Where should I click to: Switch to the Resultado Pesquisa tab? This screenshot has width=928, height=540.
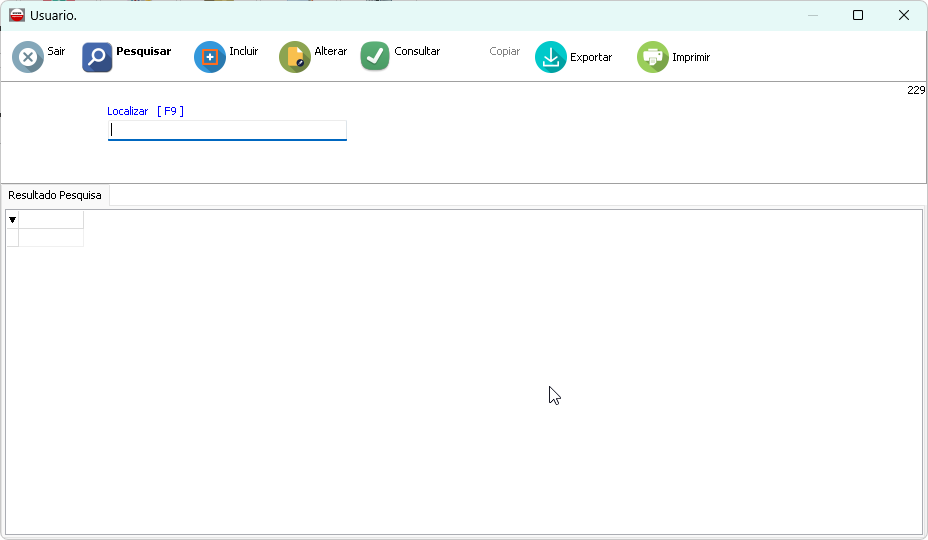coord(55,195)
